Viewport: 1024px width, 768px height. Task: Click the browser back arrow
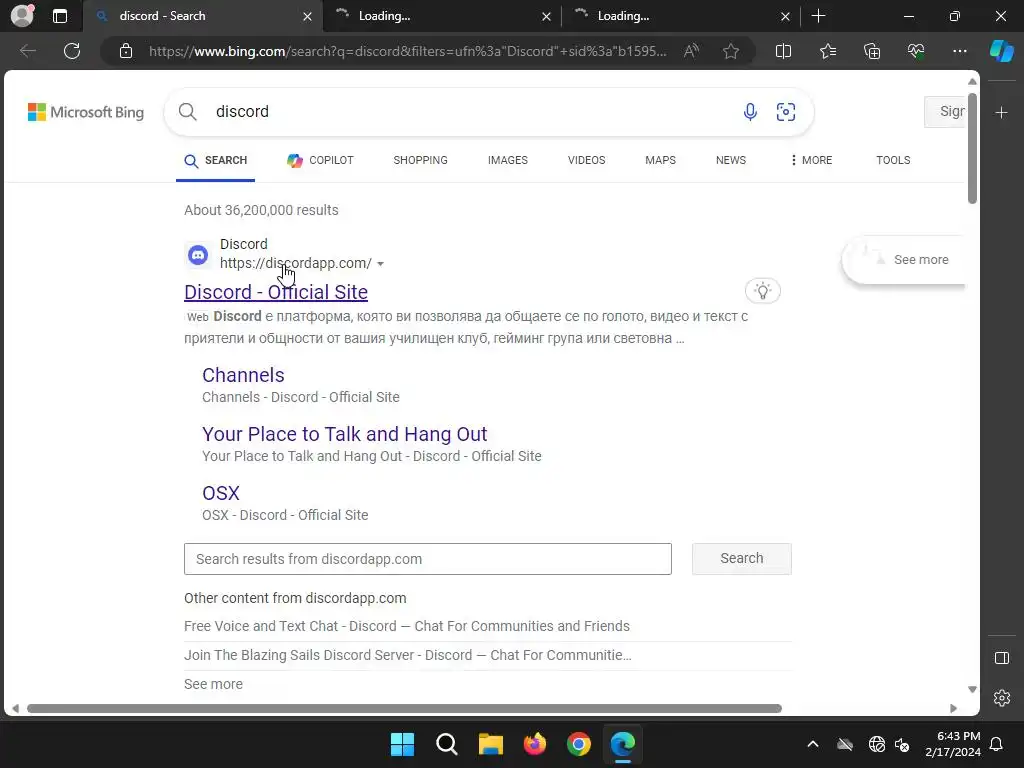click(x=27, y=51)
